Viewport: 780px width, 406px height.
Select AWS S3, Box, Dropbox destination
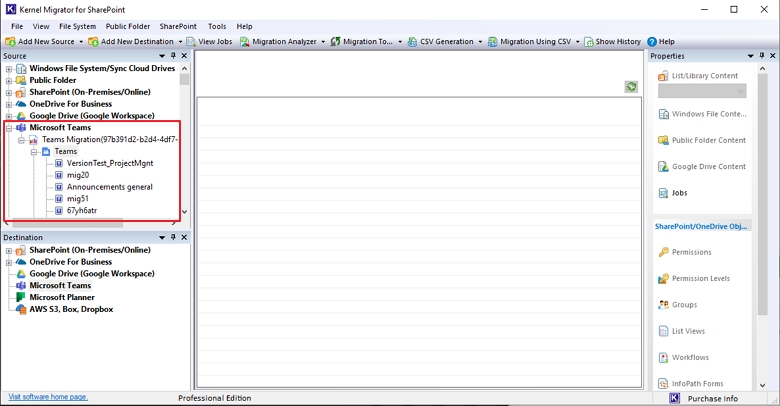(71, 309)
